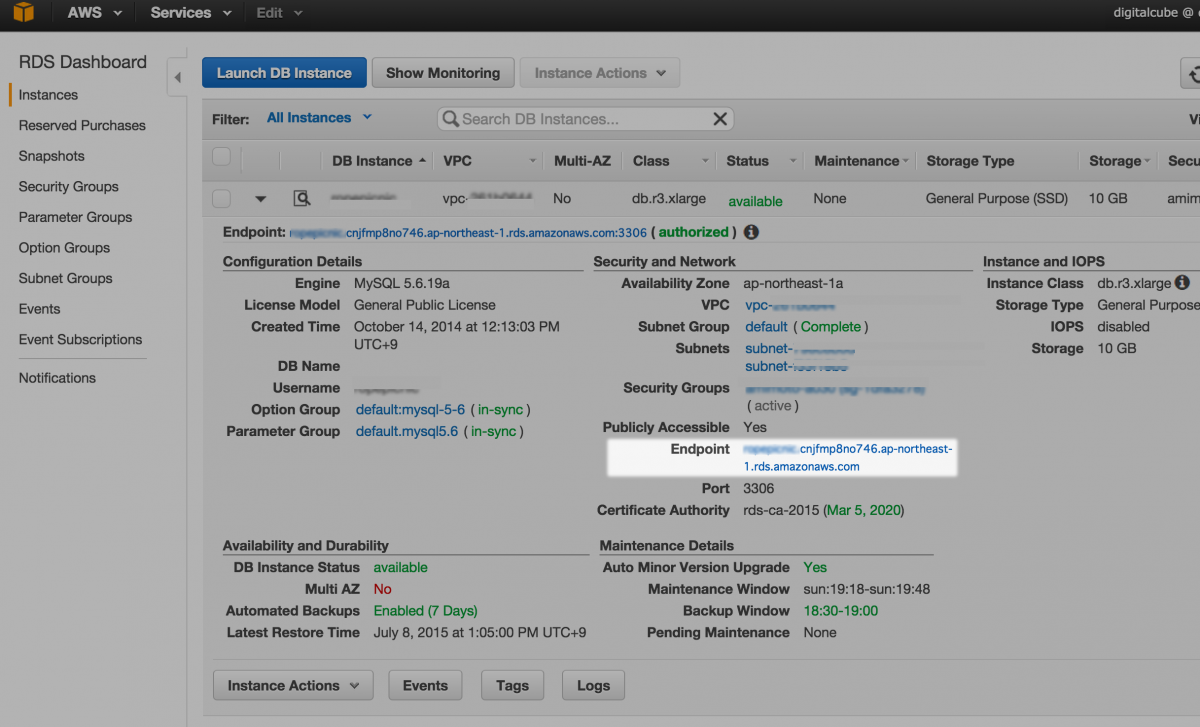Screen dimensions: 1200x727
Task: Click the Launch DB Instance button
Action: pyautogui.click(x=284, y=72)
